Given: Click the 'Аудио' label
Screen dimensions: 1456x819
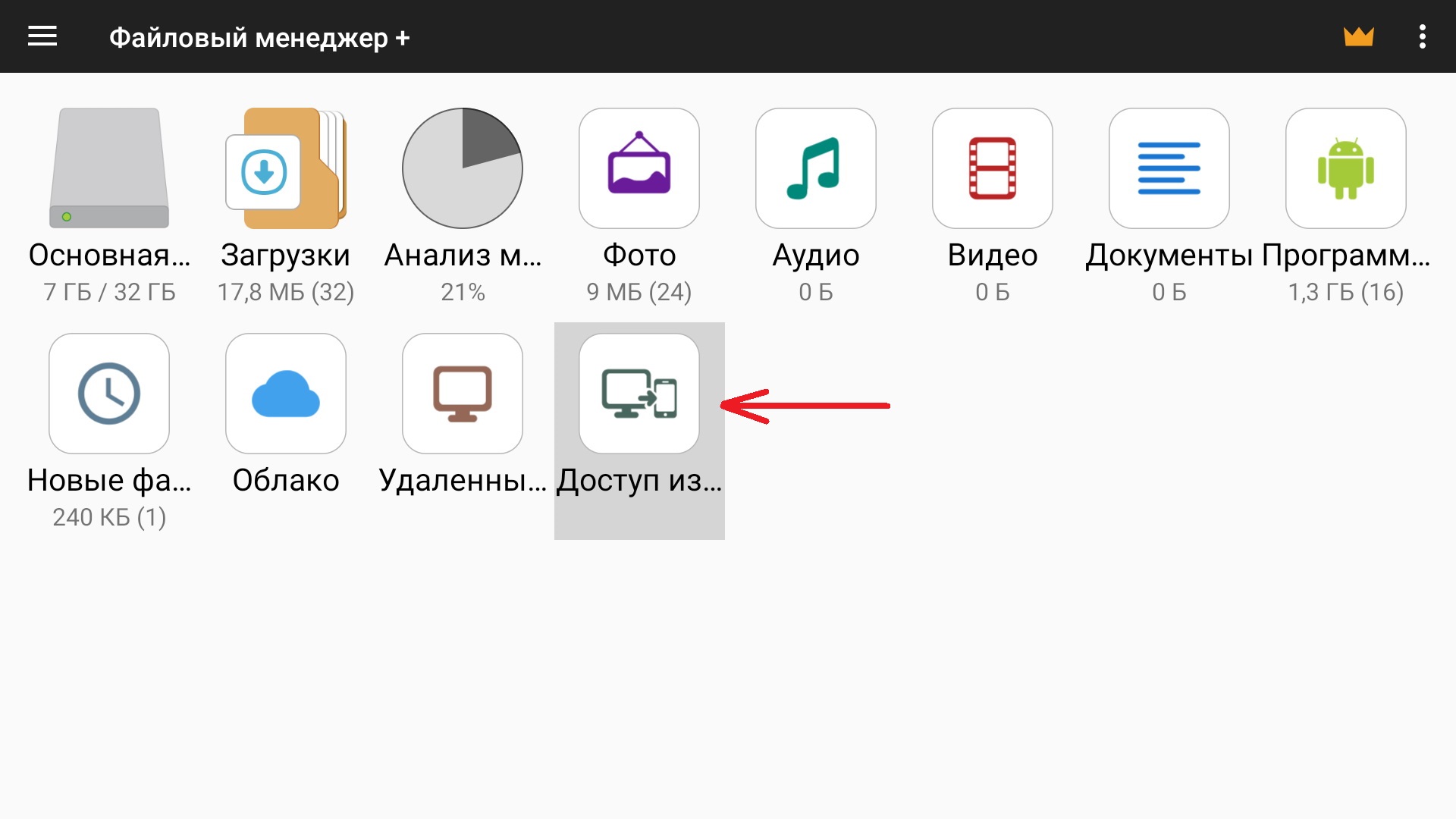Looking at the screenshot, I should pyautogui.click(x=816, y=256).
